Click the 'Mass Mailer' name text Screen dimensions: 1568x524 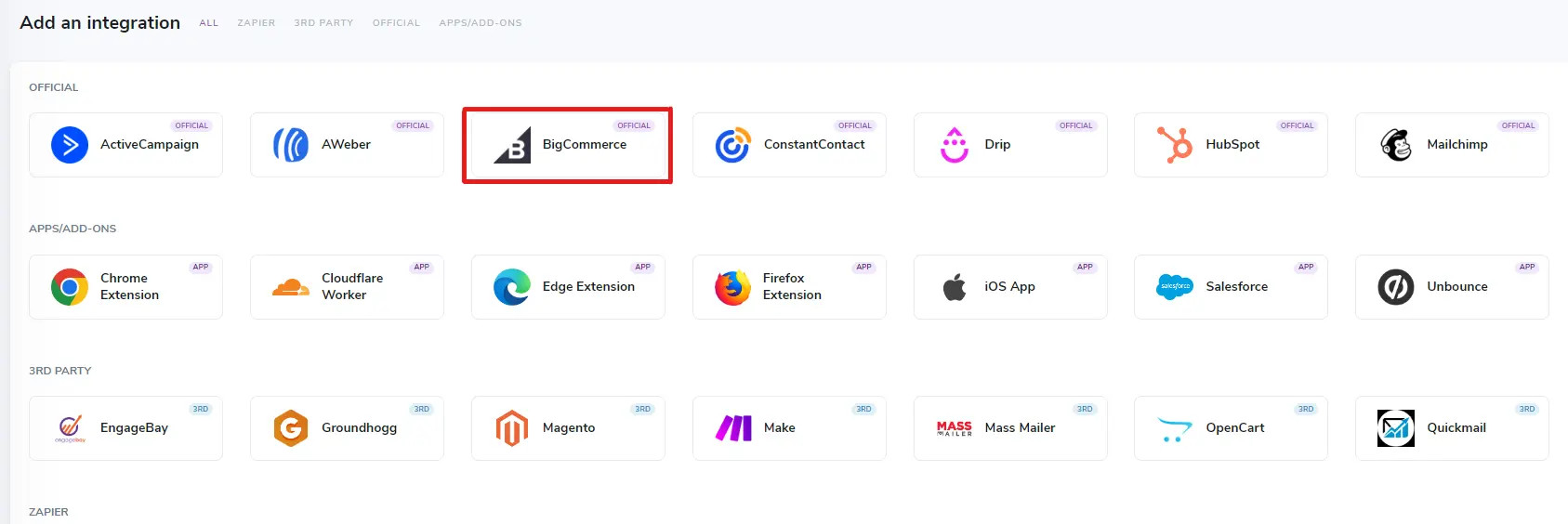pyautogui.click(x=1020, y=428)
